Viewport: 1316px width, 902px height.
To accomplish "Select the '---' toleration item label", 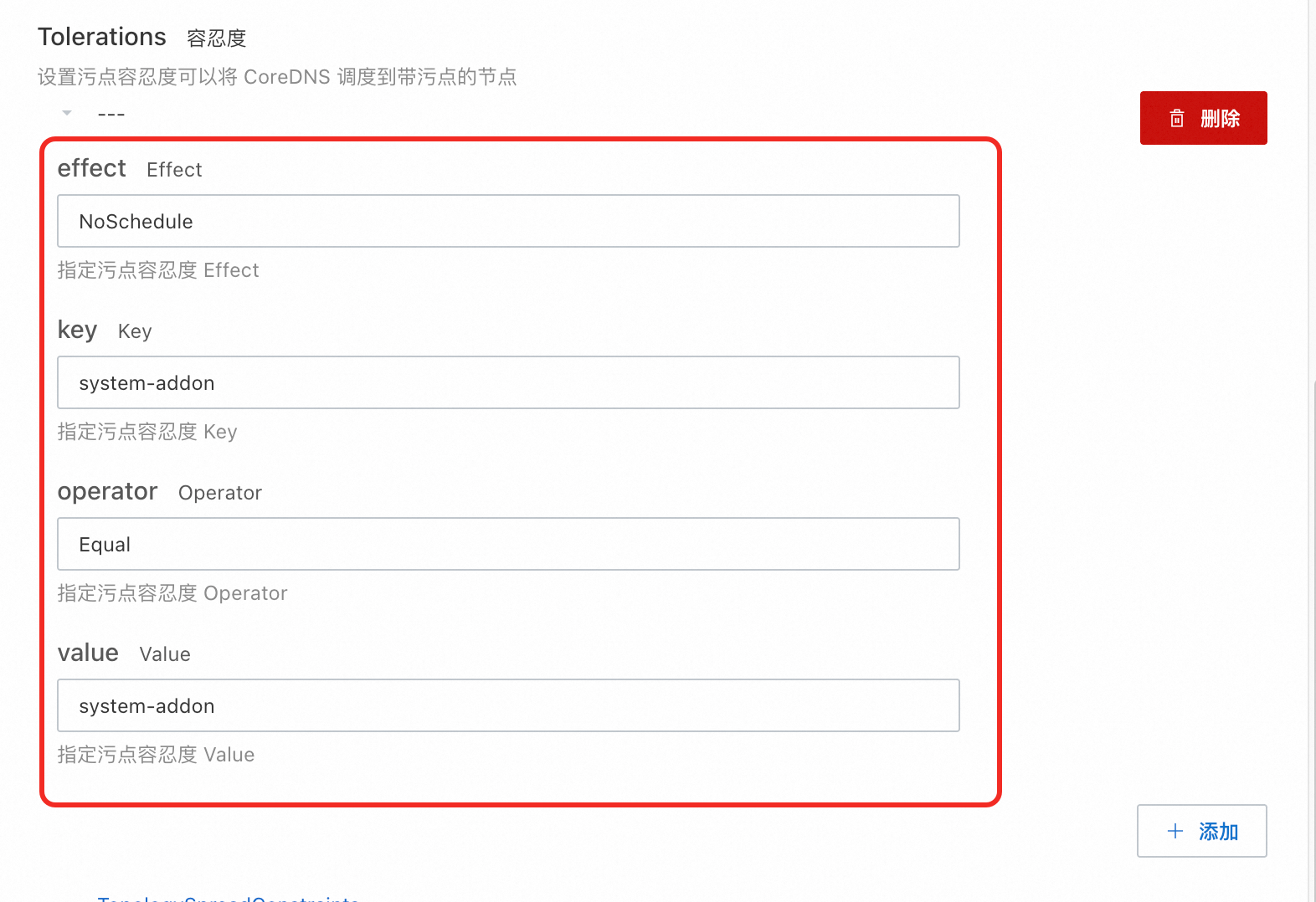I will (x=111, y=114).
